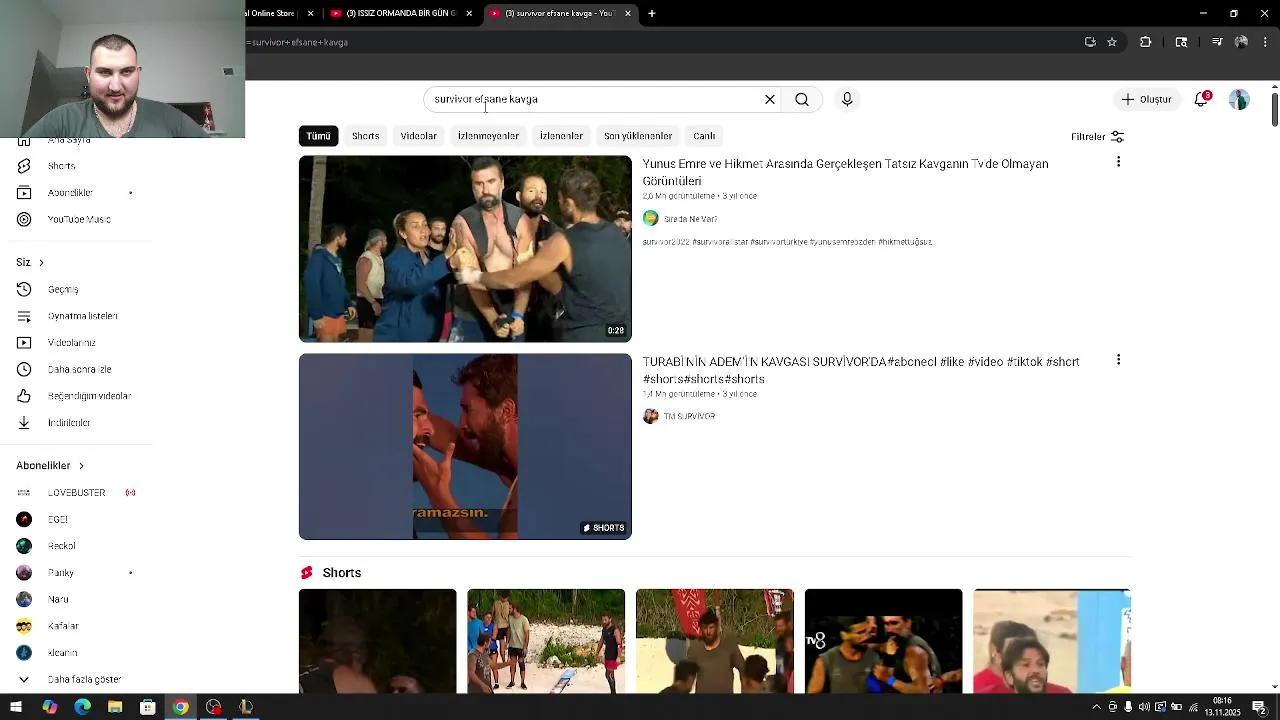Select the Shorts filter chip

[365, 136]
